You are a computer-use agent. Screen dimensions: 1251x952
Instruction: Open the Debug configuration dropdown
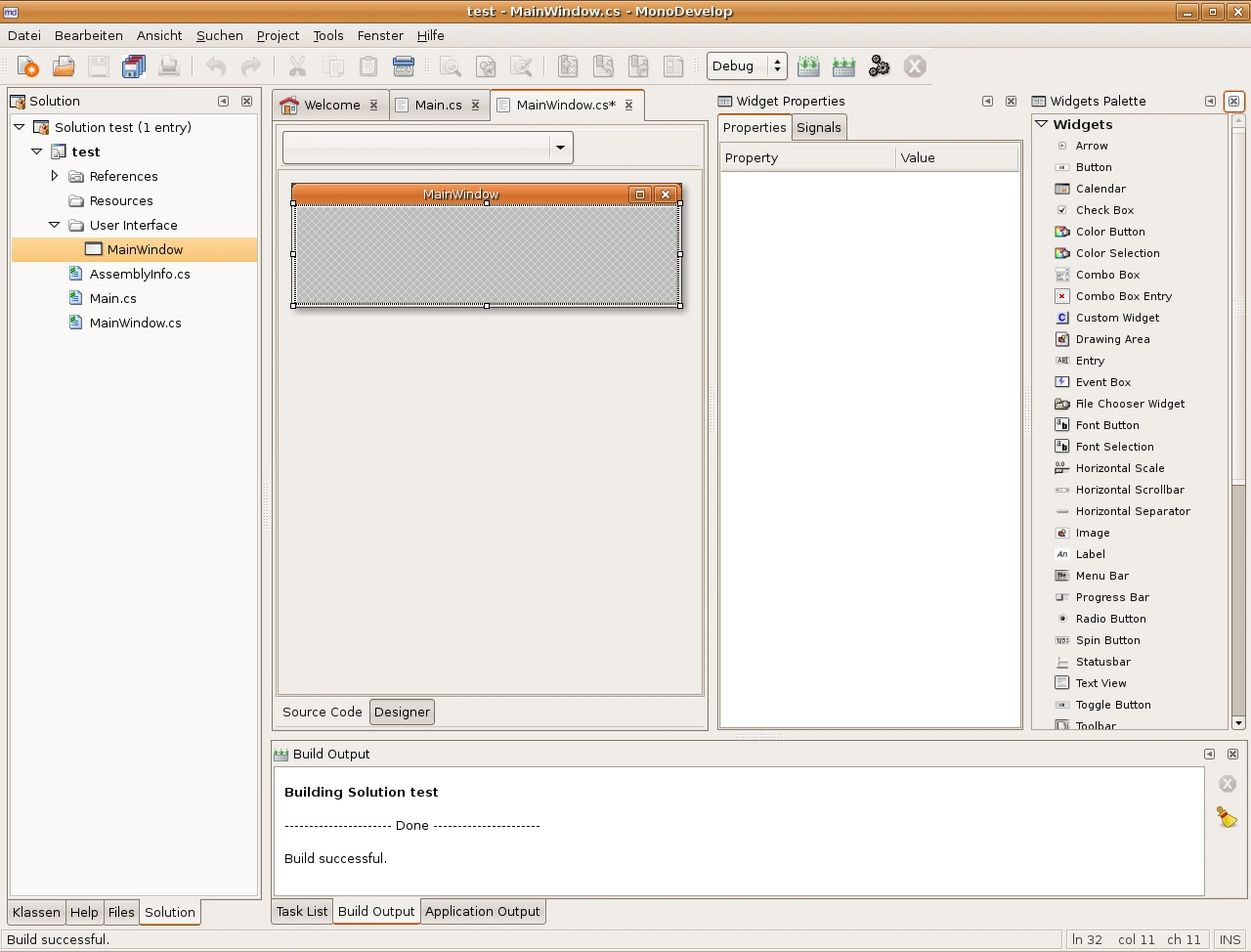[x=747, y=66]
